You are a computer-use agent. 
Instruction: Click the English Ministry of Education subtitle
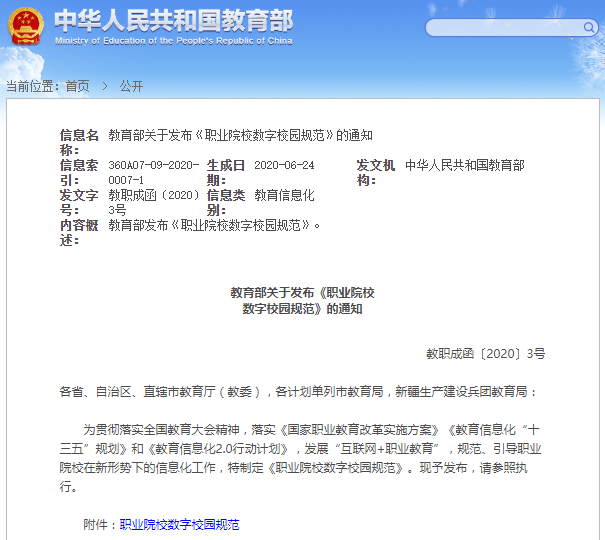coord(173,42)
